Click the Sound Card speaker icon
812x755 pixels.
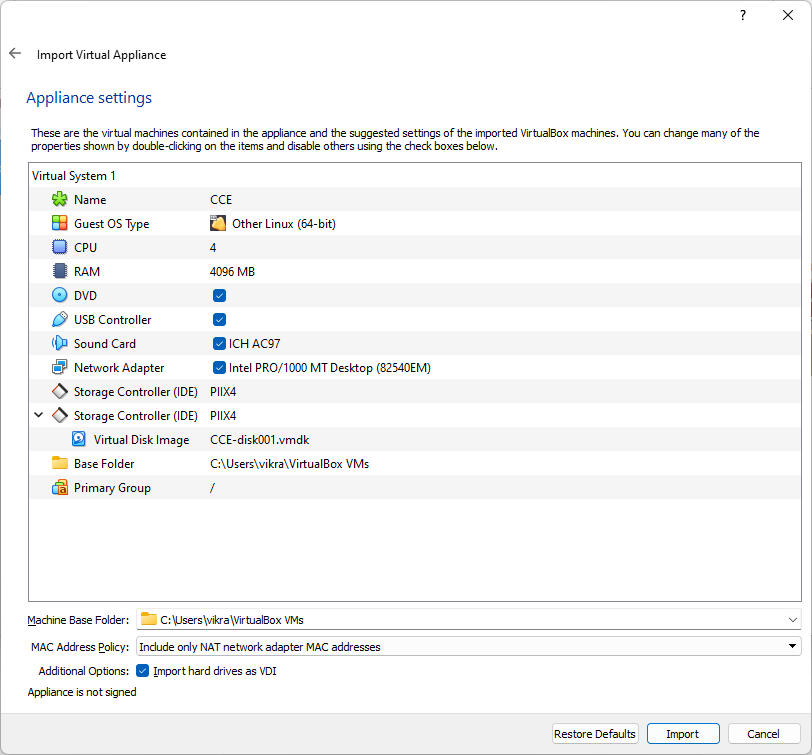(59, 343)
